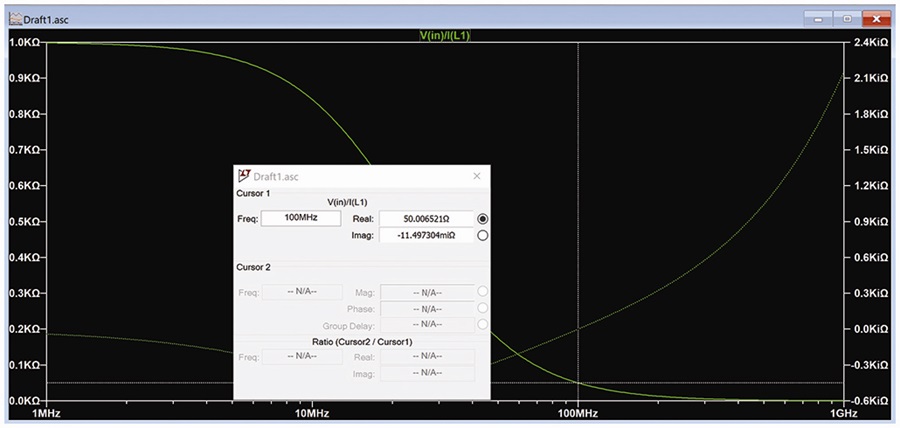Screen dimensions: 900x428
Task: Click the Draft1.asc waveform window icon
Action: pyautogui.click(x=15, y=20)
